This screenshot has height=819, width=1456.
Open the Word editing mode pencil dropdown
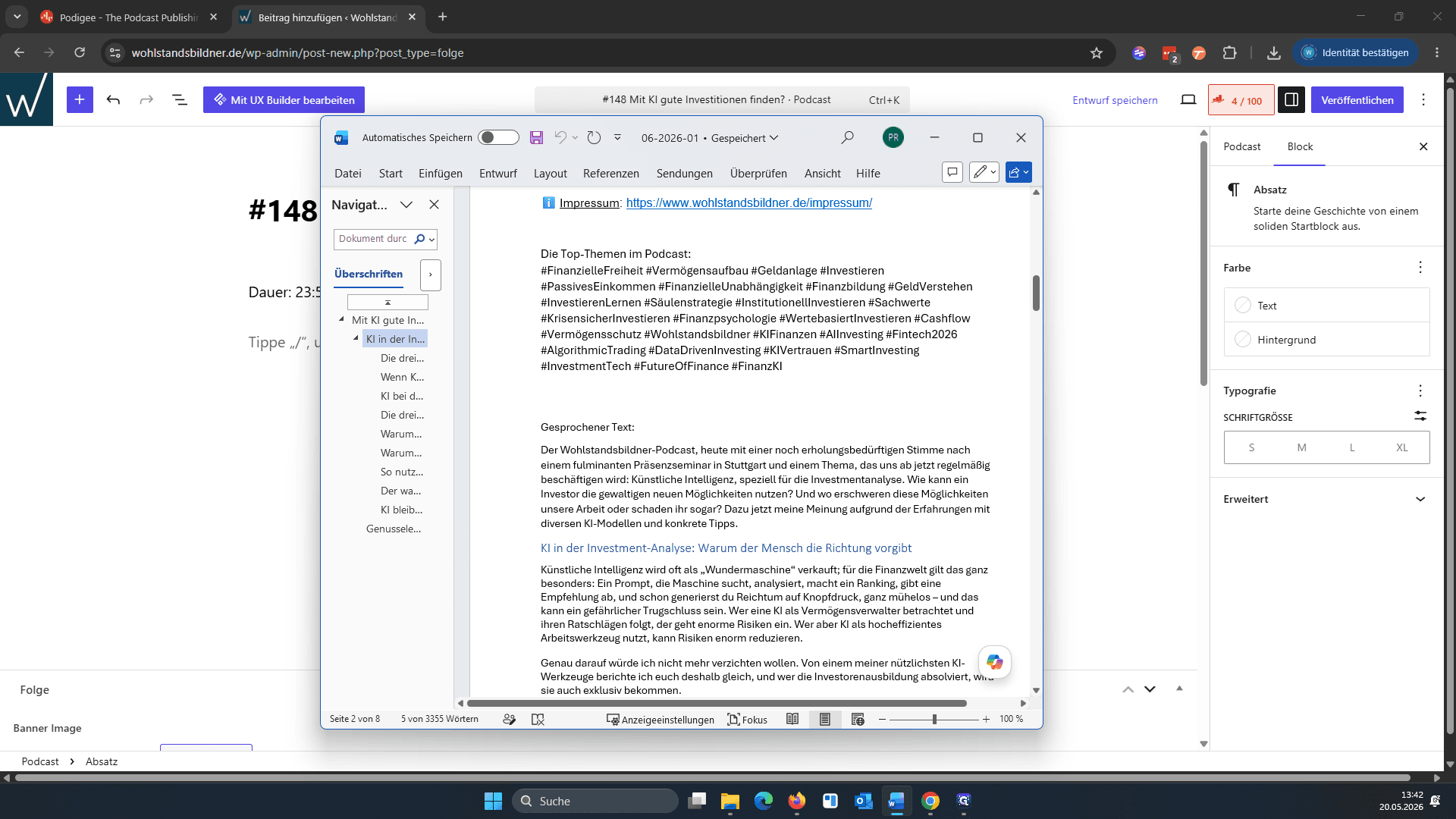[984, 172]
